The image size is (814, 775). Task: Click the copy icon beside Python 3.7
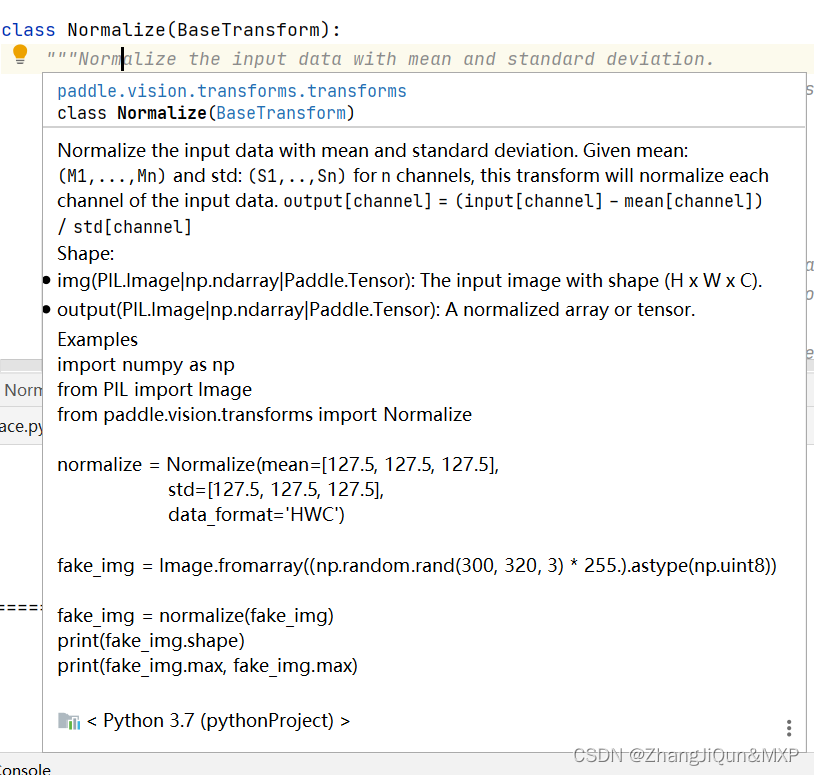(x=66, y=720)
